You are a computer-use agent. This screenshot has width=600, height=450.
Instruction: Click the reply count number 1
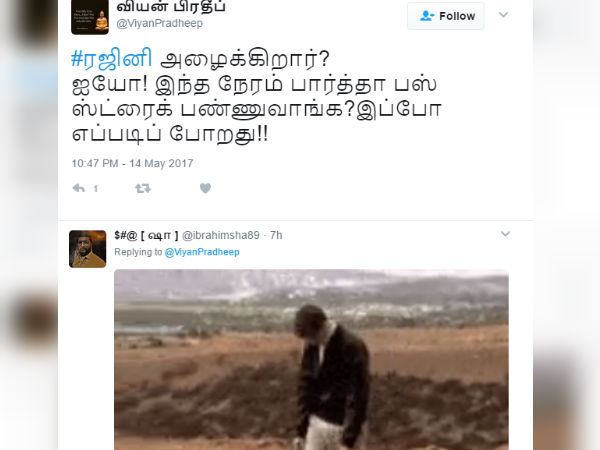(96, 189)
